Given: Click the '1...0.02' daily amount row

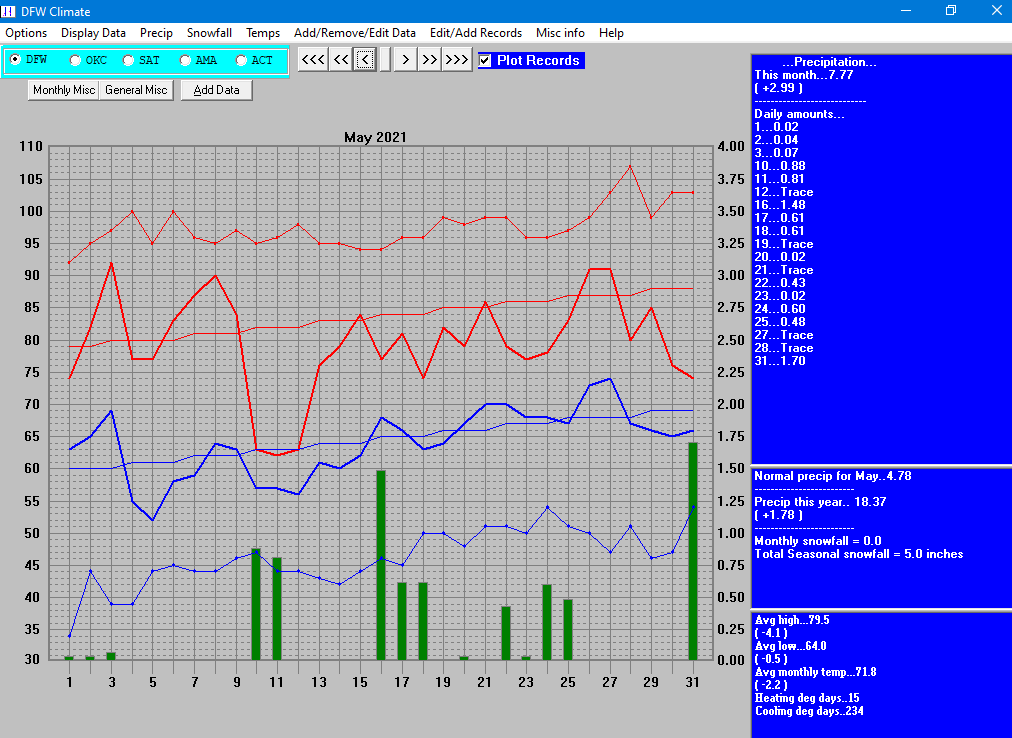Looking at the screenshot, I should [776, 127].
